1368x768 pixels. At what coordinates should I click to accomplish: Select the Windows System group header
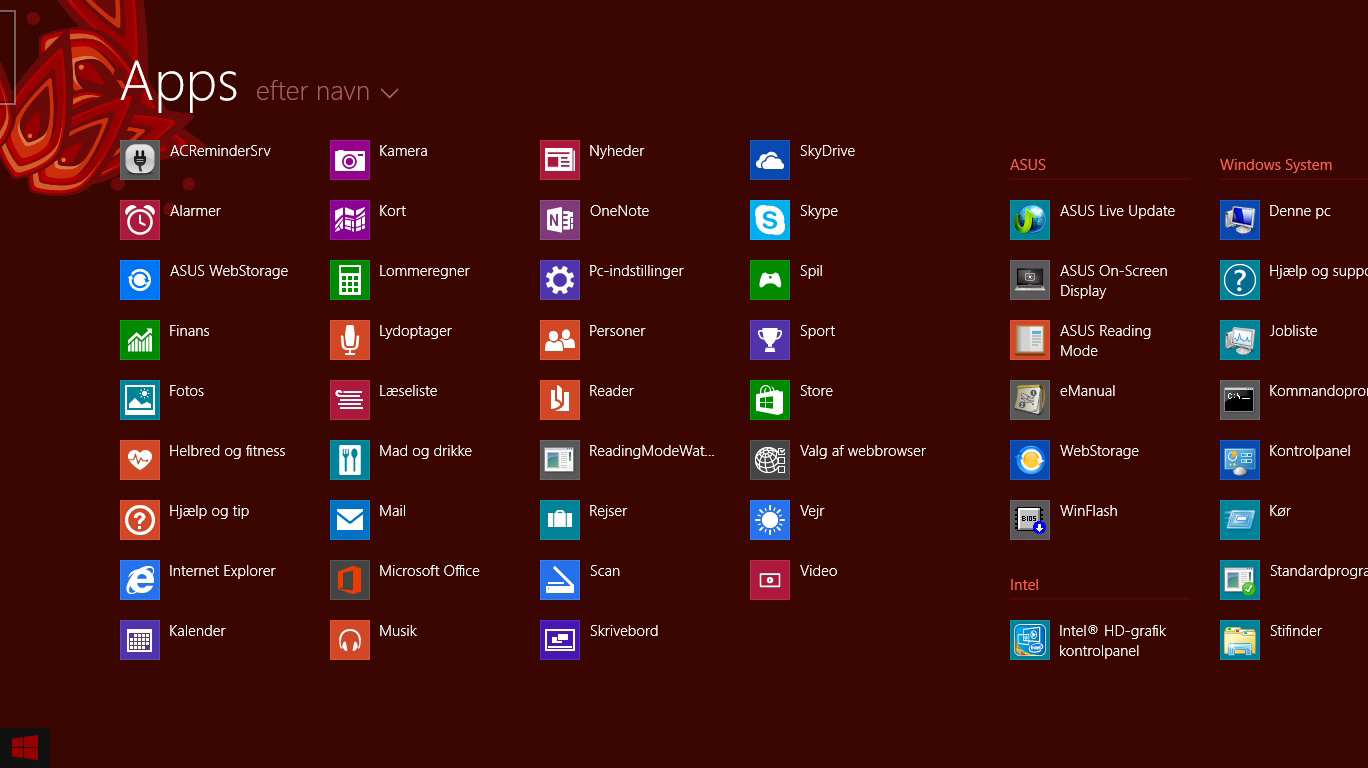coord(1276,165)
